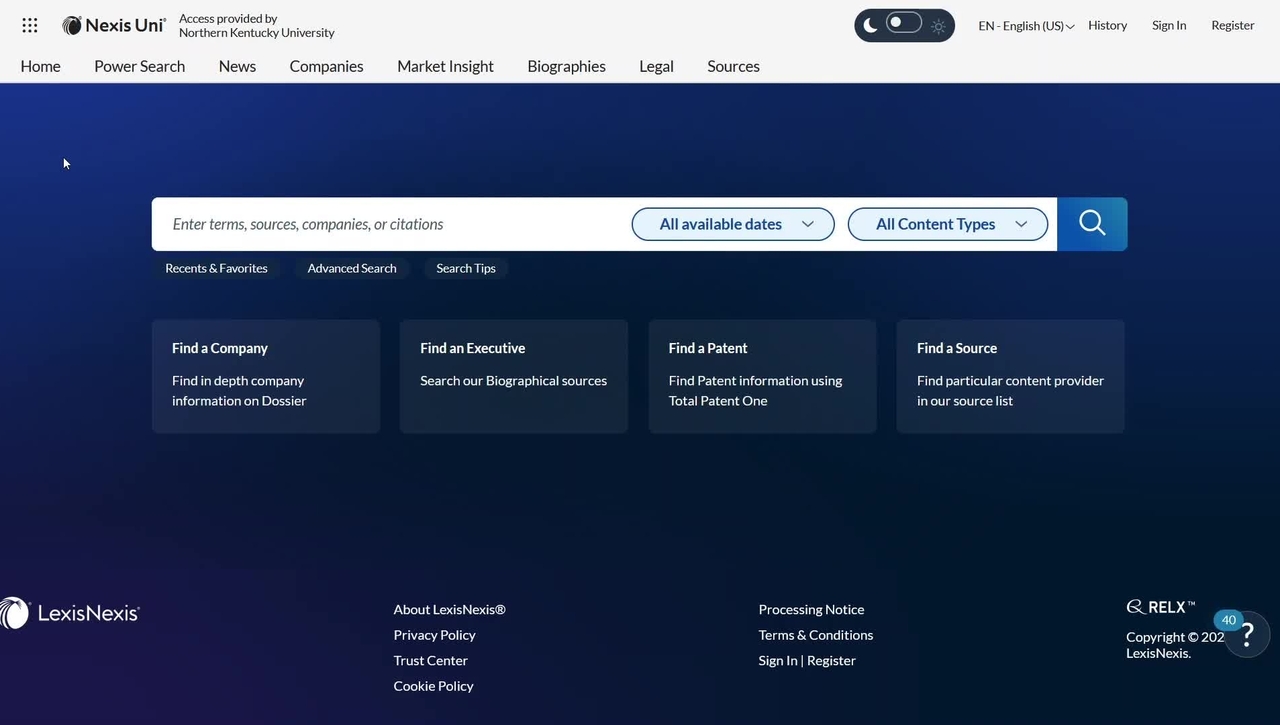
Task: Open the help question mark bubble
Action: 1246,634
